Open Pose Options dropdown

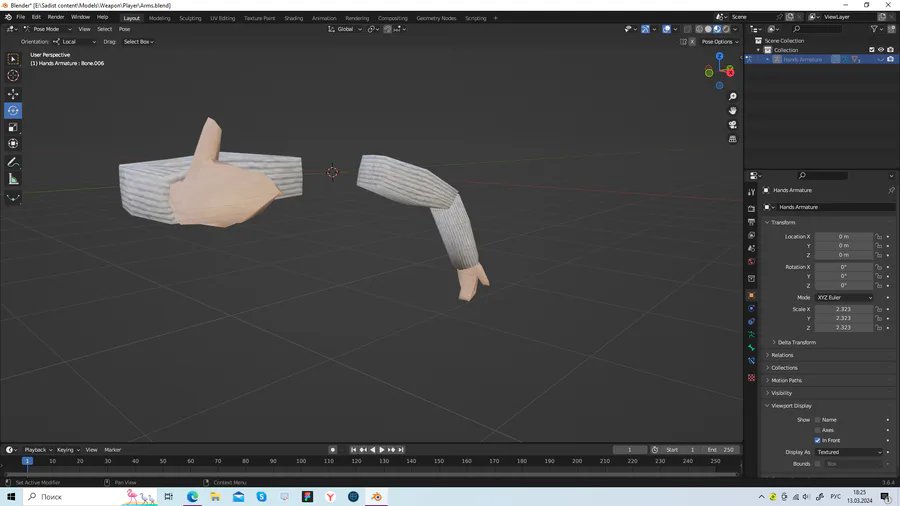pos(720,42)
